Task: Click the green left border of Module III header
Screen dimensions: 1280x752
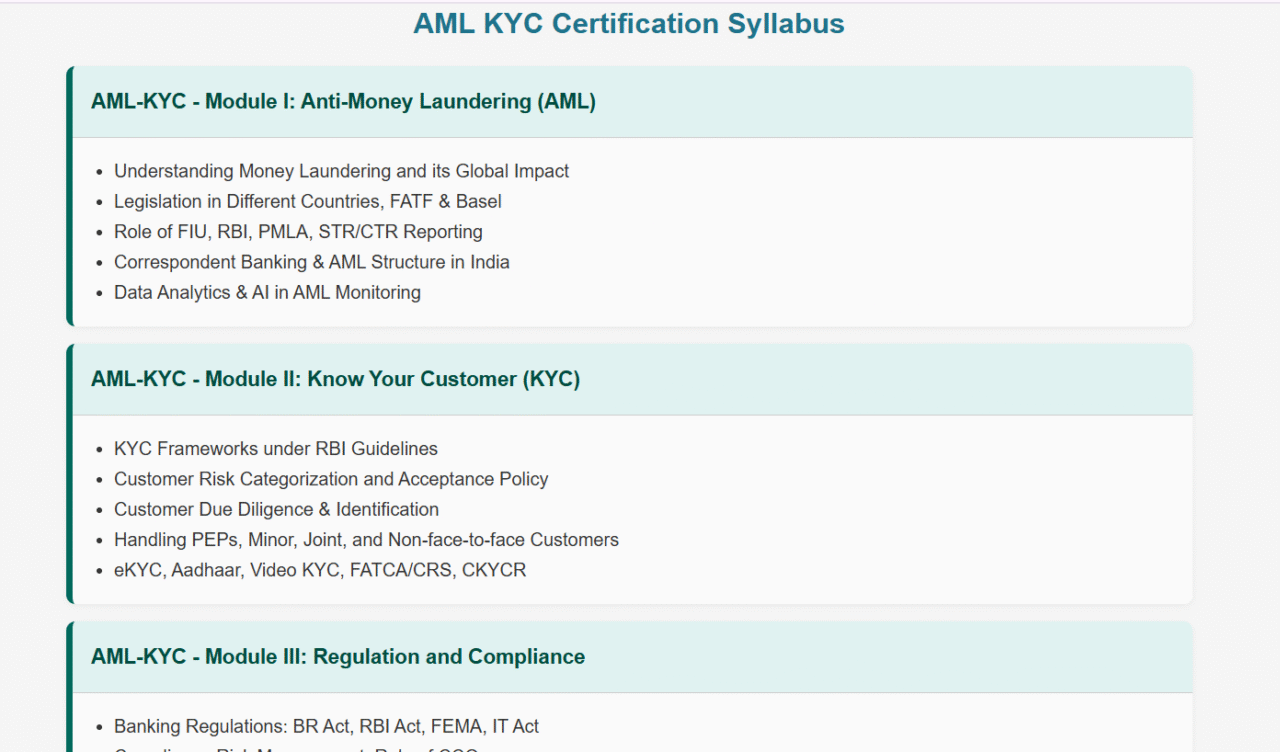Action: tap(70, 657)
